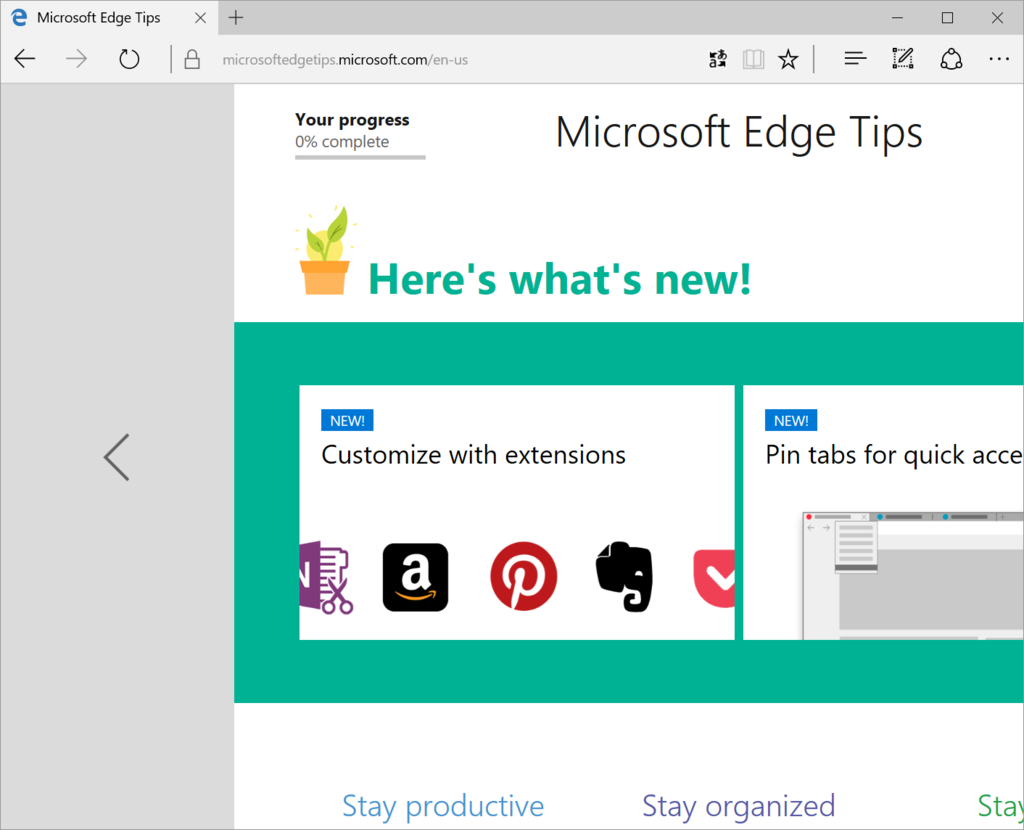
Task: Click the left chevron to go to the previous slide
Action: [117, 457]
